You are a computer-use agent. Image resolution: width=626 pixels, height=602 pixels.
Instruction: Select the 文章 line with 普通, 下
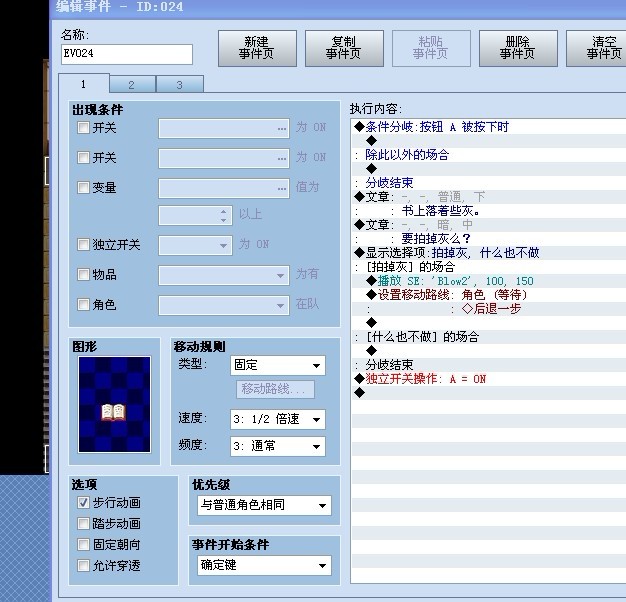489,197
